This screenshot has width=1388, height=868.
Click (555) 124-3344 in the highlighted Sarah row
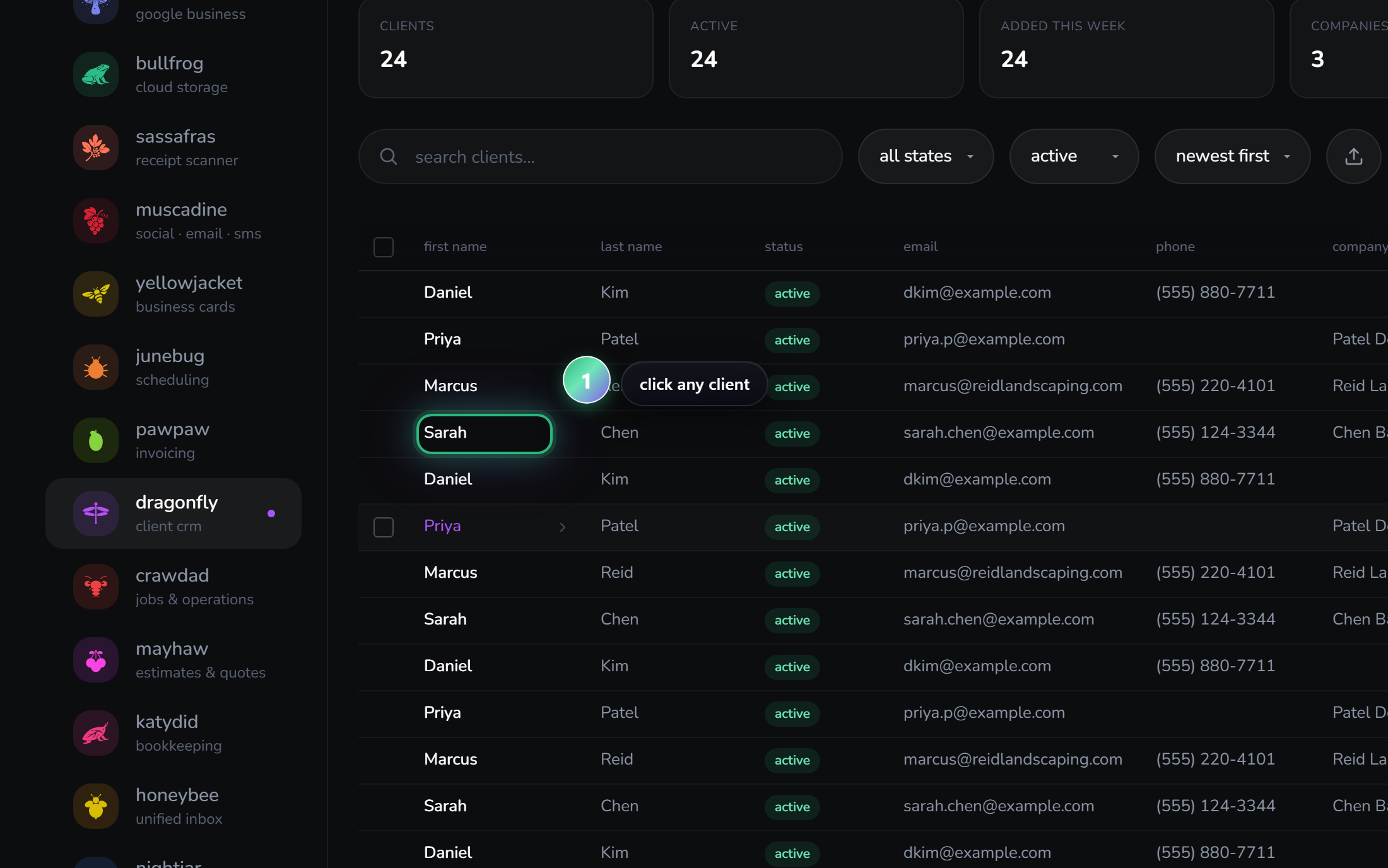[x=1216, y=433]
